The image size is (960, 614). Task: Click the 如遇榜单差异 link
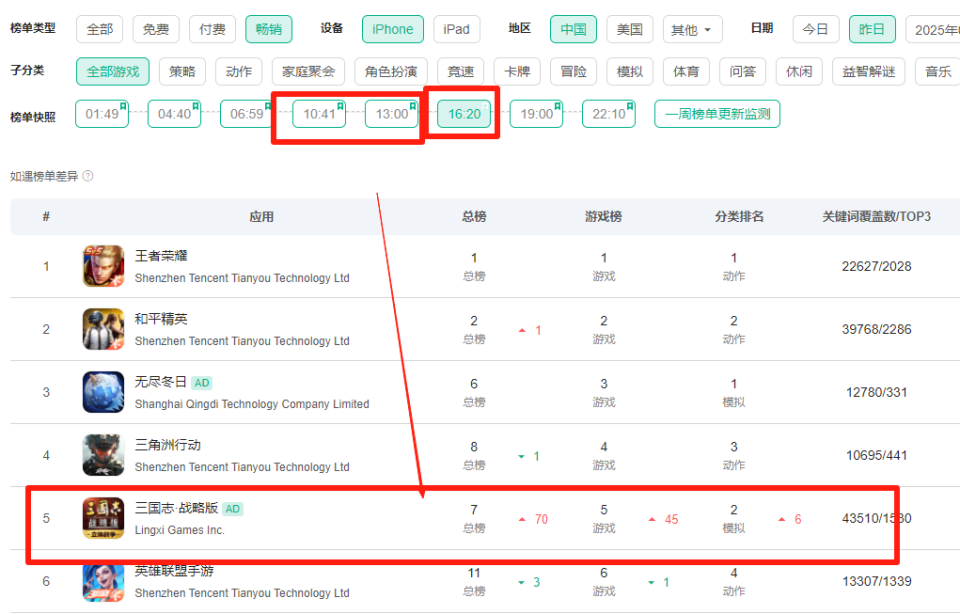click(x=44, y=176)
